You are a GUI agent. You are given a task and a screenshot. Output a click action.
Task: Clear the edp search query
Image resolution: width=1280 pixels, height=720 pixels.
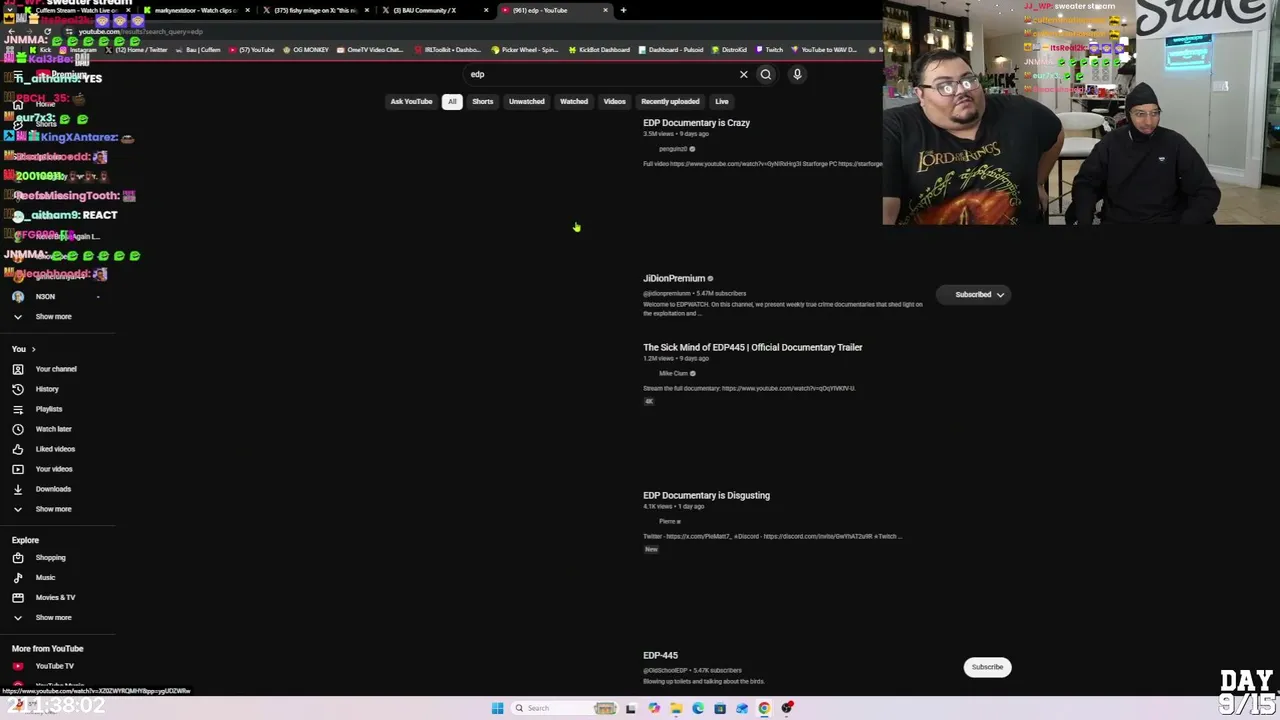[x=743, y=74]
